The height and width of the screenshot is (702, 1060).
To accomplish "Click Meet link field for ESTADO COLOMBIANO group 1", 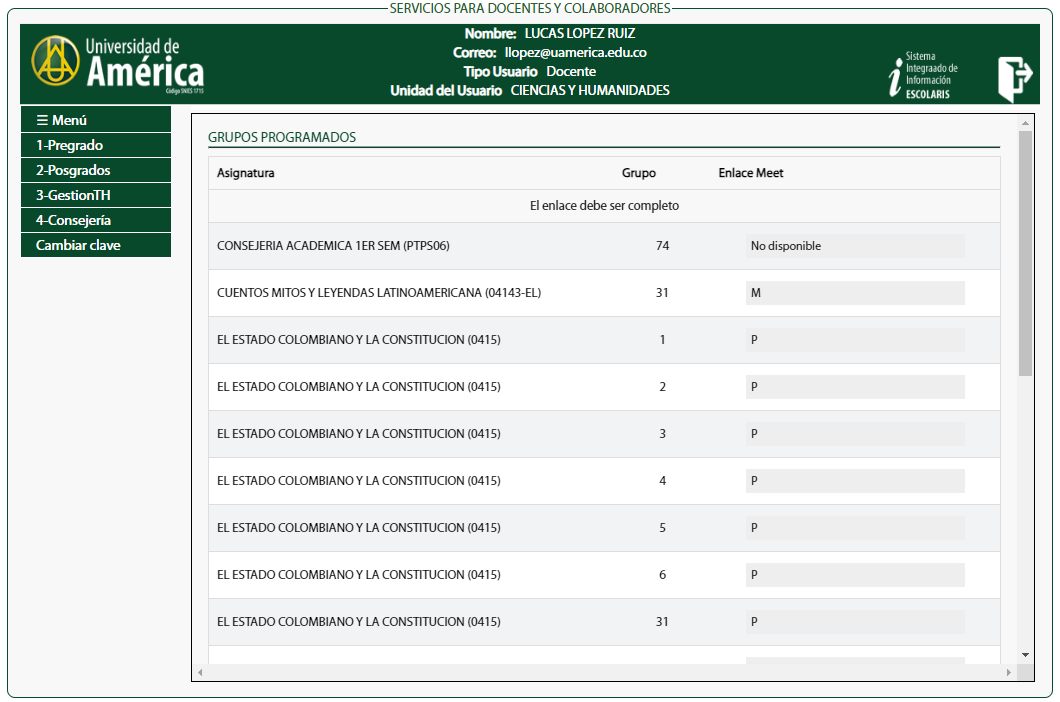I will (854, 340).
